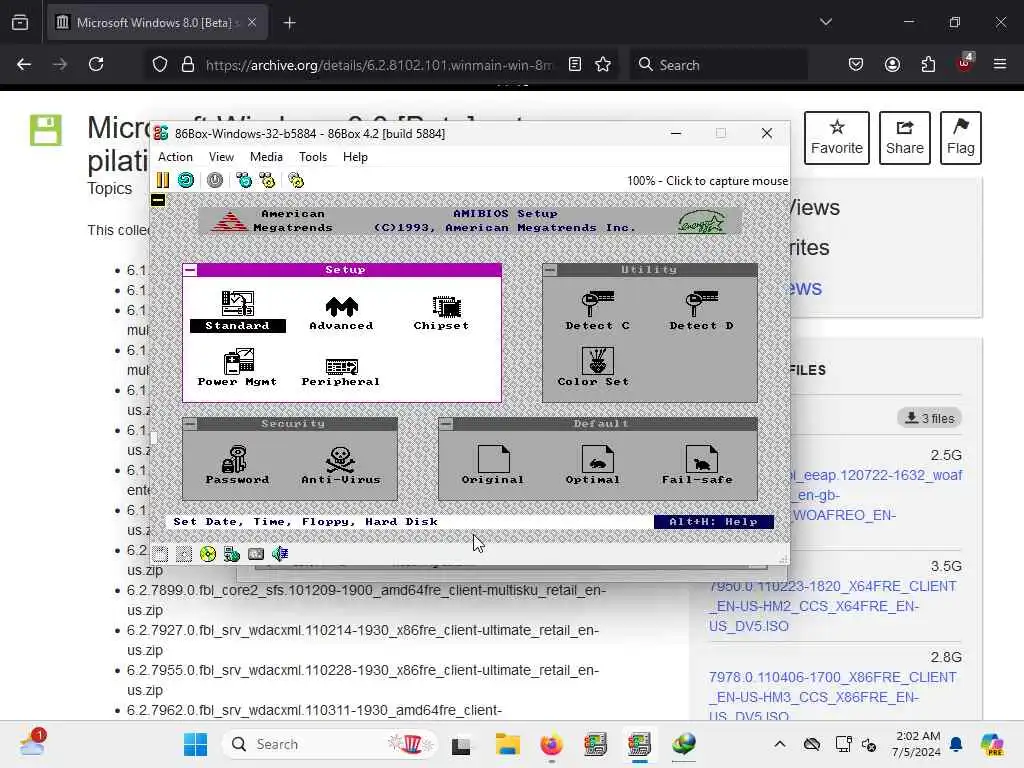Image resolution: width=1024 pixels, height=768 pixels.
Task: Click the Share button on archive.org
Action: pyautogui.click(x=904, y=138)
